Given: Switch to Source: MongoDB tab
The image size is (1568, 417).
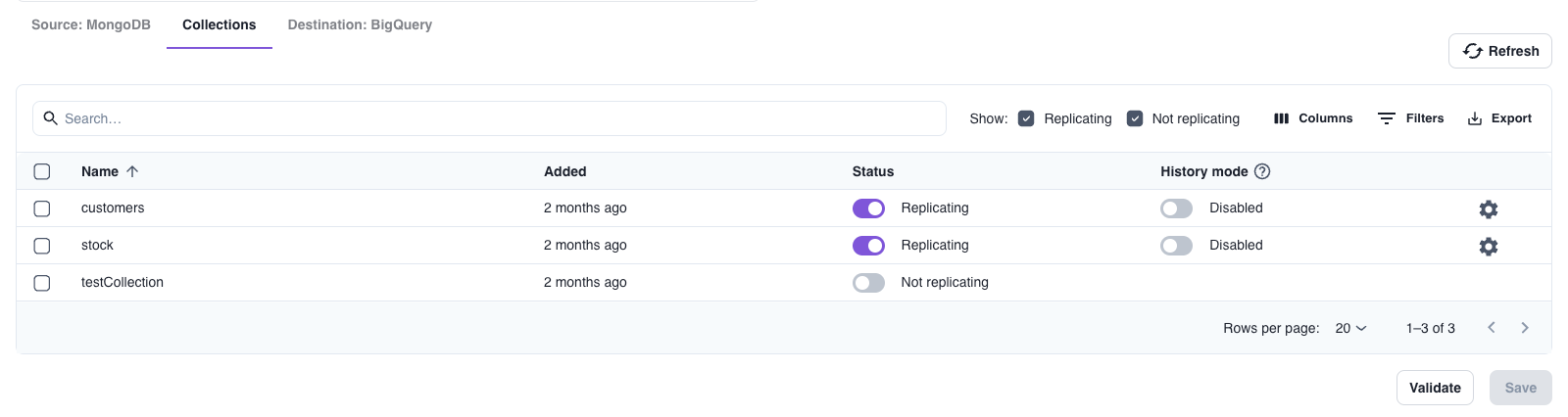Looking at the screenshot, I should tap(91, 24).
